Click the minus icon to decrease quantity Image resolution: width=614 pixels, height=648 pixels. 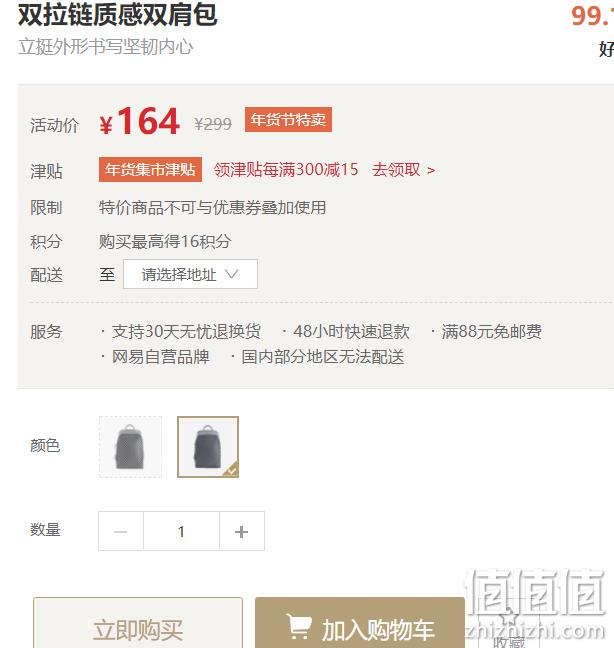coord(120,531)
